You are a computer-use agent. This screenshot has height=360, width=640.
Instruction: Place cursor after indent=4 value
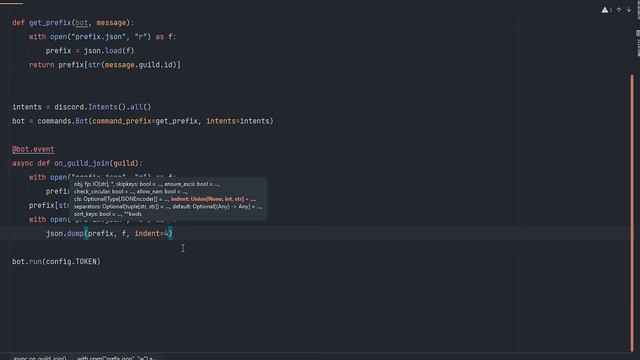[x=169, y=233]
